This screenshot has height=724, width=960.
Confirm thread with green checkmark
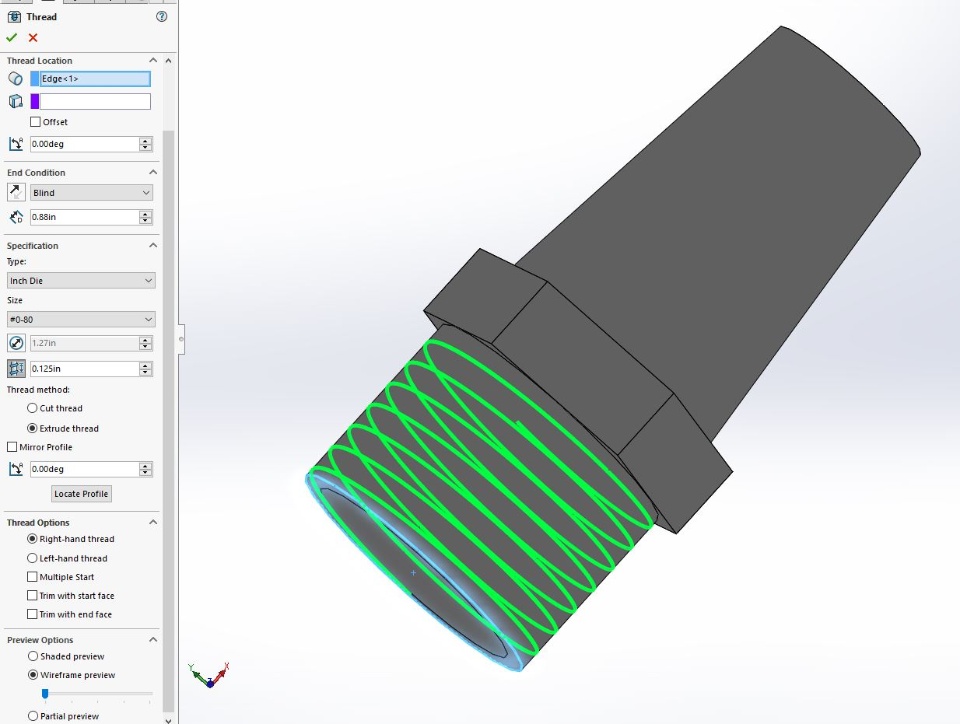(x=11, y=38)
